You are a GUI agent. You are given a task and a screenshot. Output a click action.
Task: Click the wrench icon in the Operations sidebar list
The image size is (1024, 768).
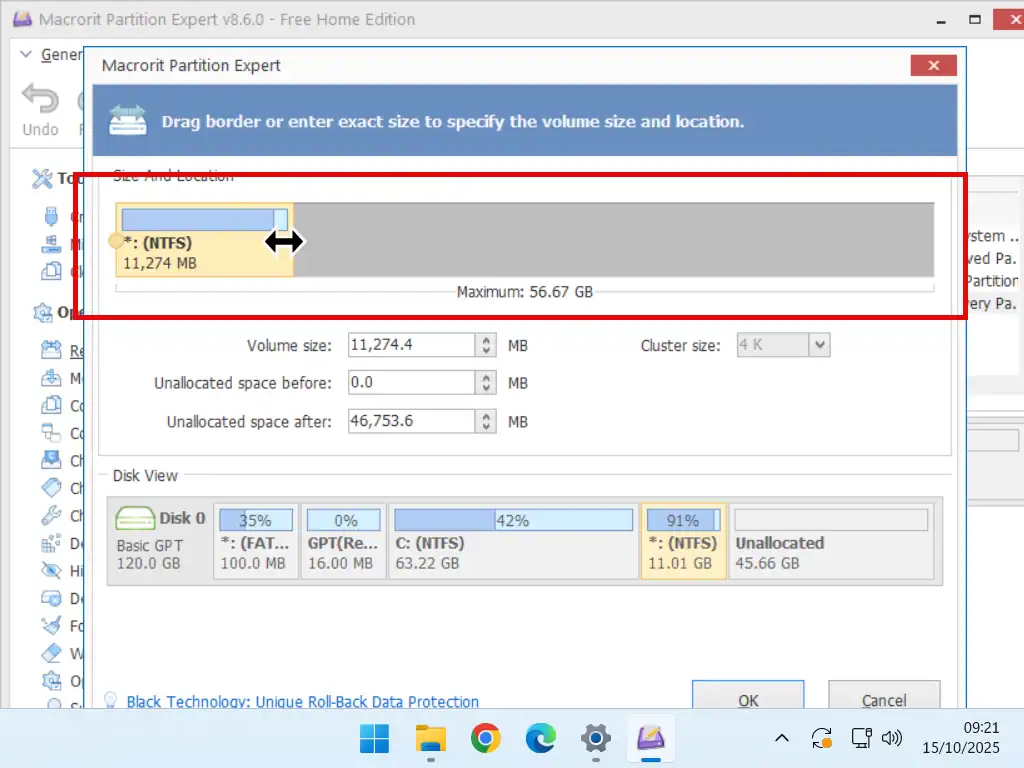coord(51,516)
